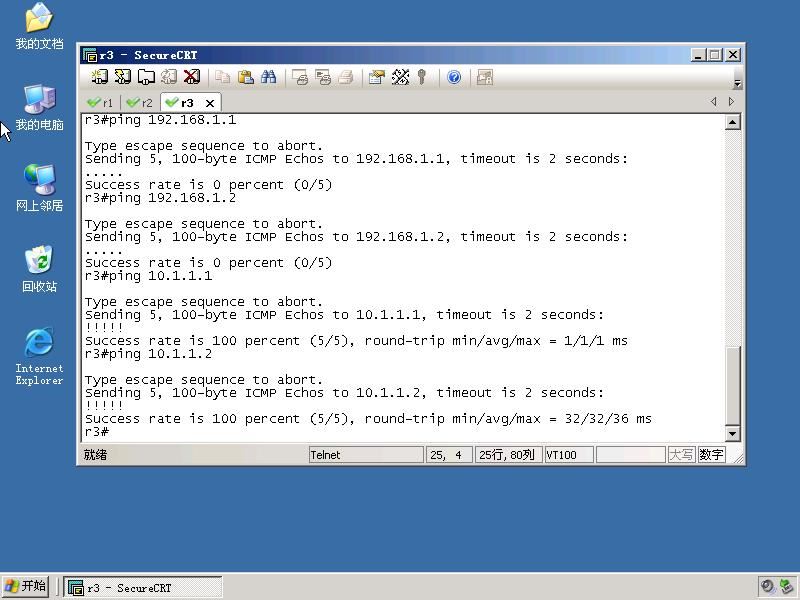Minimize the SecureCRT window
The height and width of the screenshot is (600, 800).
pyautogui.click(x=698, y=55)
